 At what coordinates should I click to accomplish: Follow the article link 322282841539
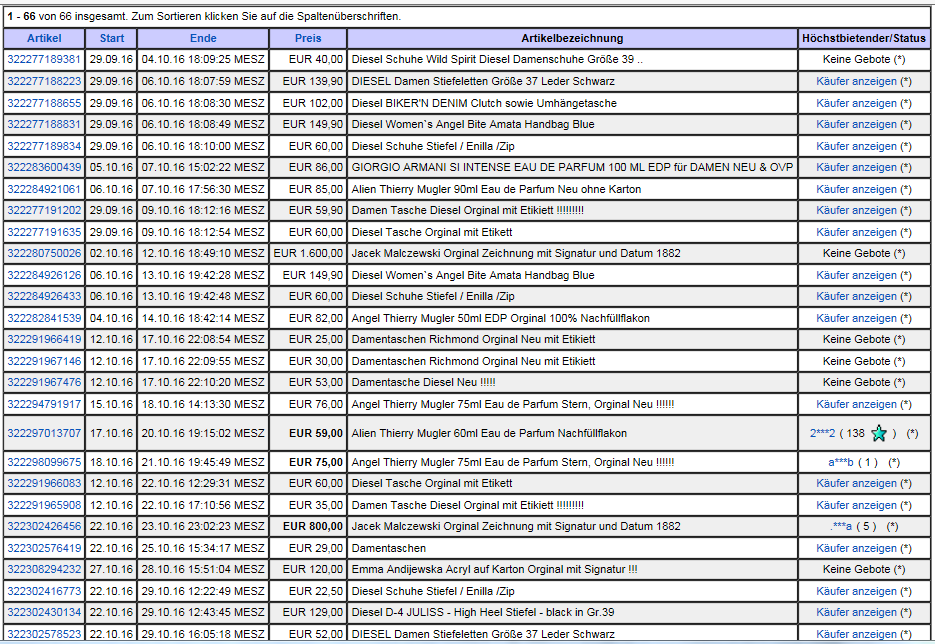coord(44,318)
